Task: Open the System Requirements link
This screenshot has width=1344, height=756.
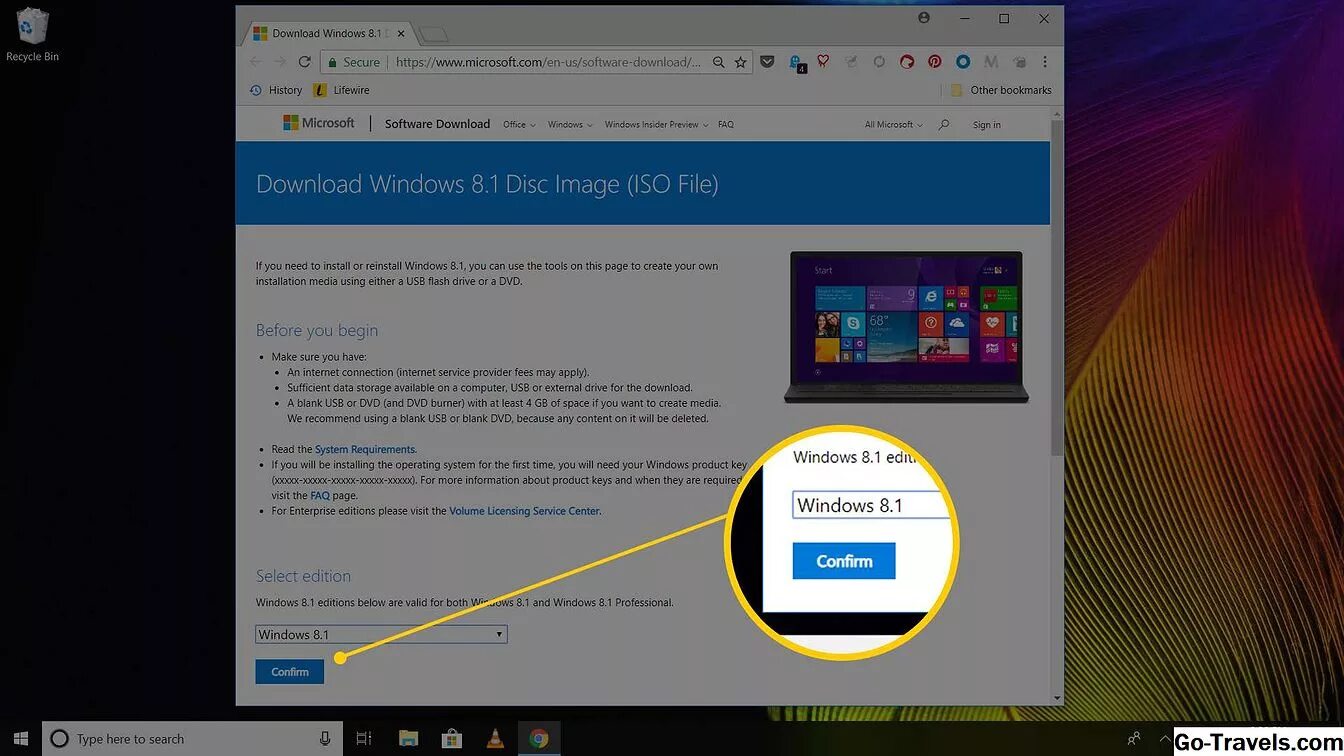Action: (x=365, y=450)
